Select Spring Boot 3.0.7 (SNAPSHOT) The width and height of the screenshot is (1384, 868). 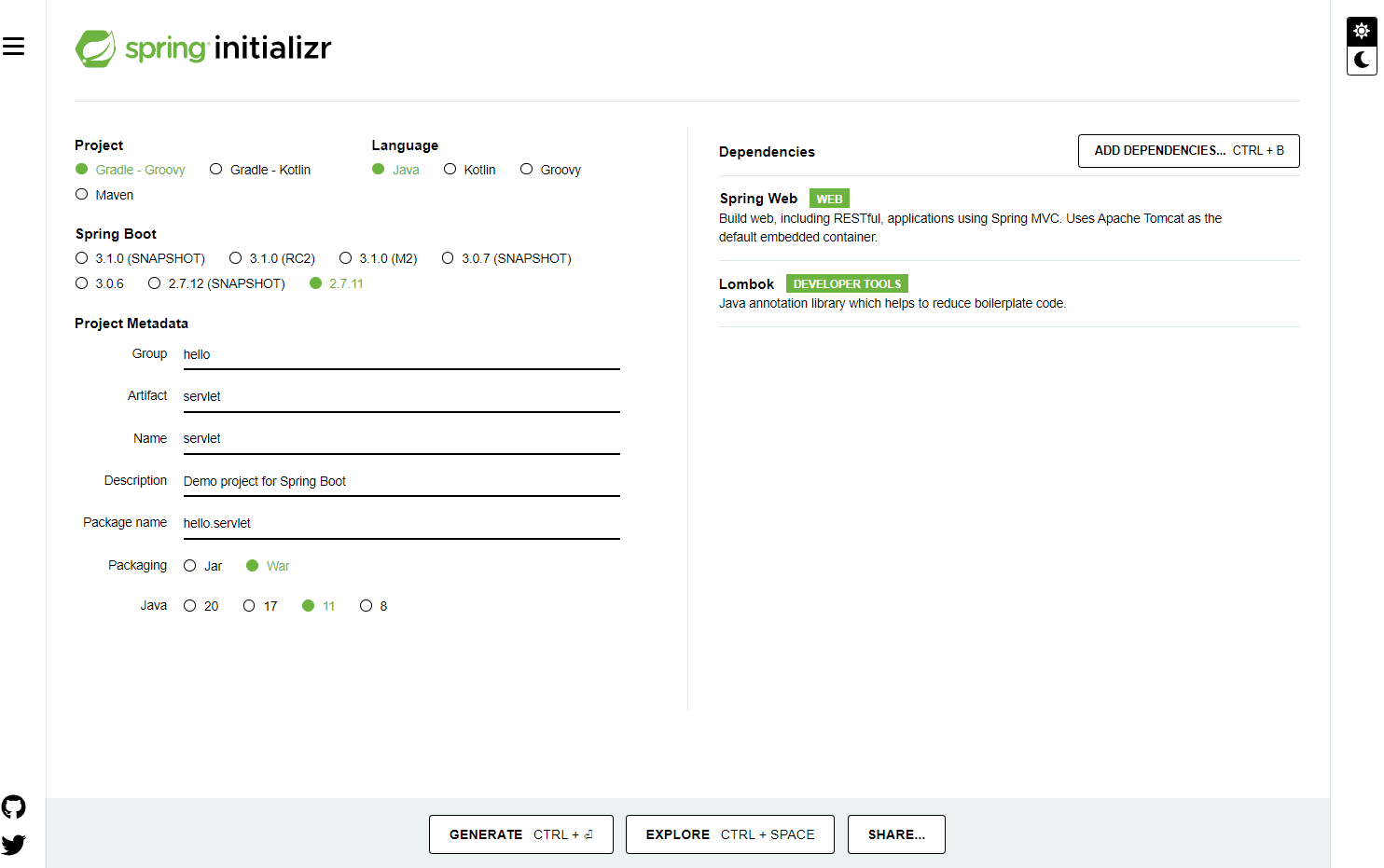506,258
